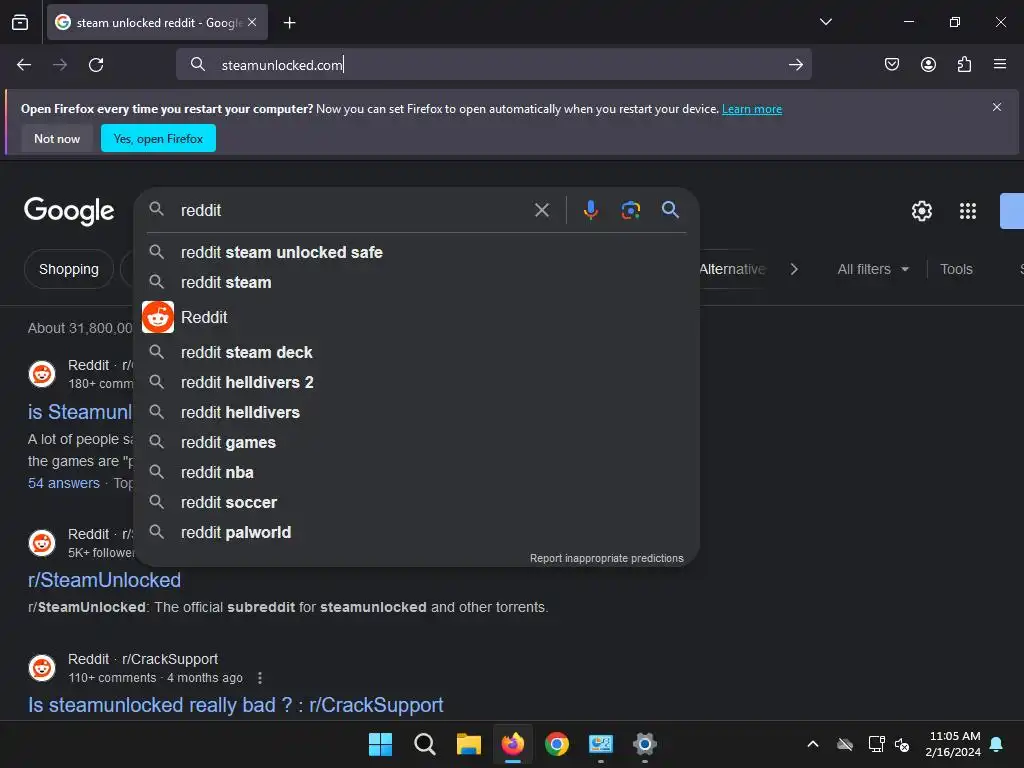The image size is (1024, 768).
Task: Click the r/CrackSupport result Reddit favicon
Action: pyautogui.click(x=42, y=668)
